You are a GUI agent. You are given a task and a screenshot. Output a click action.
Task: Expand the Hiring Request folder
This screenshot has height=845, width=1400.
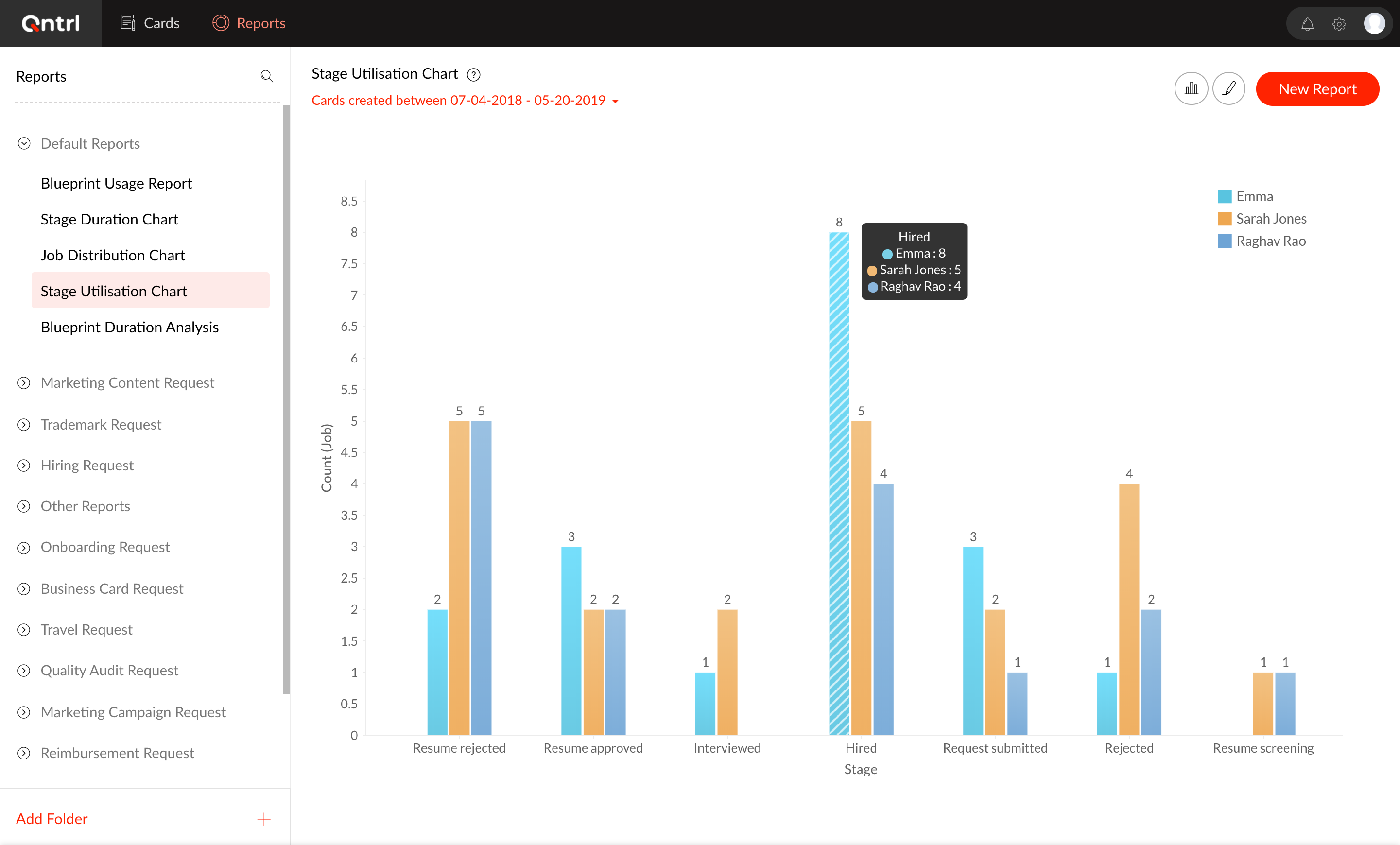pyautogui.click(x=23, y=465)
